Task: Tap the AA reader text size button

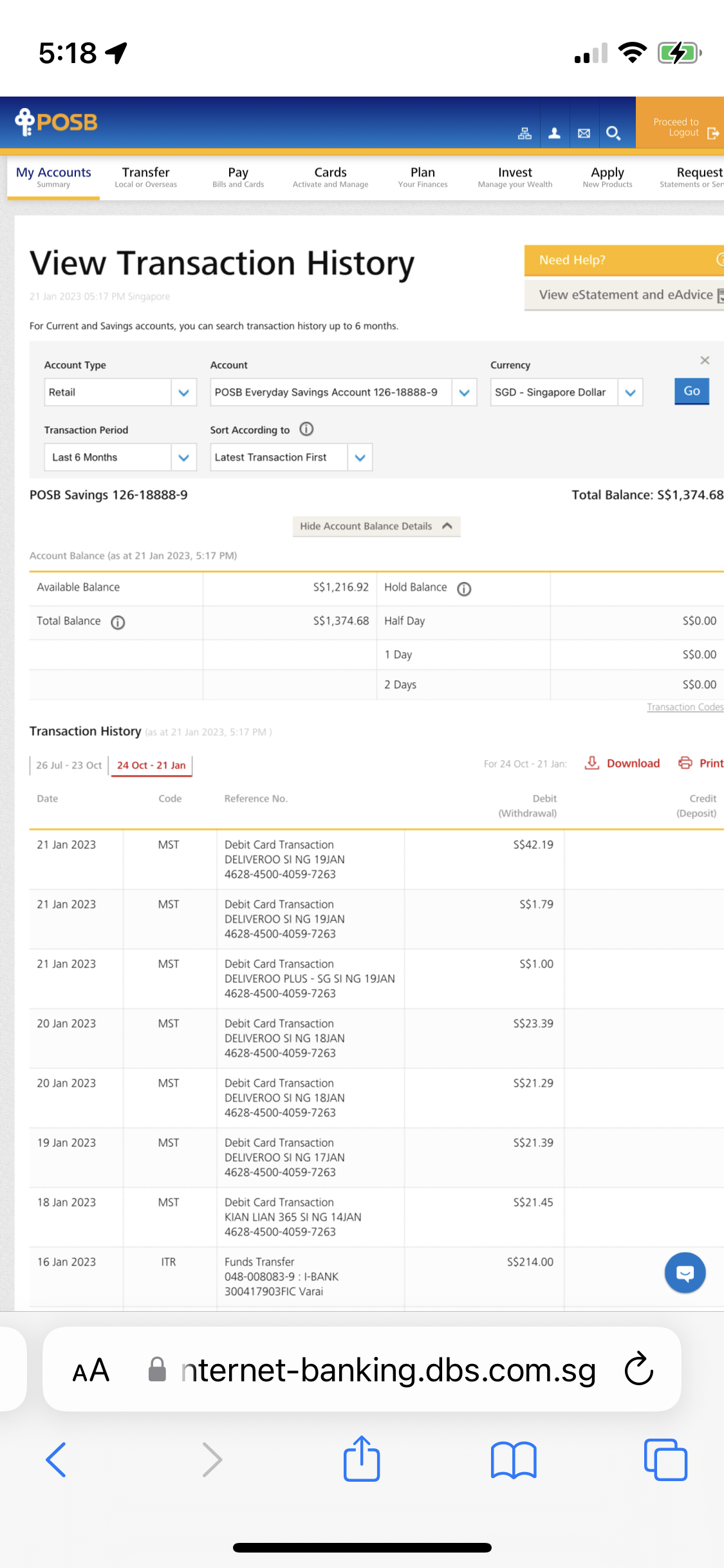Action: coord(91,1370)
